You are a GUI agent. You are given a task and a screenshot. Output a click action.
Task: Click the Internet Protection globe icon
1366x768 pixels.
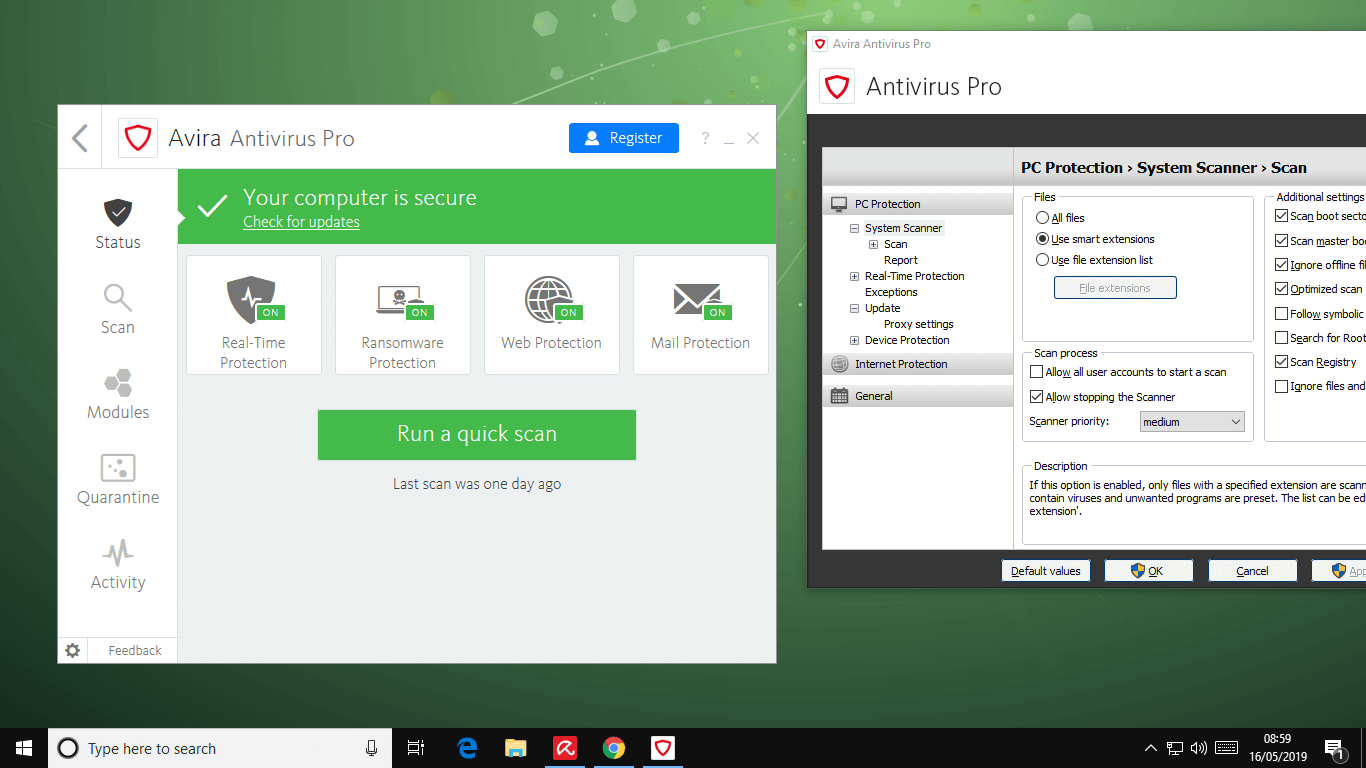(839, 364)
